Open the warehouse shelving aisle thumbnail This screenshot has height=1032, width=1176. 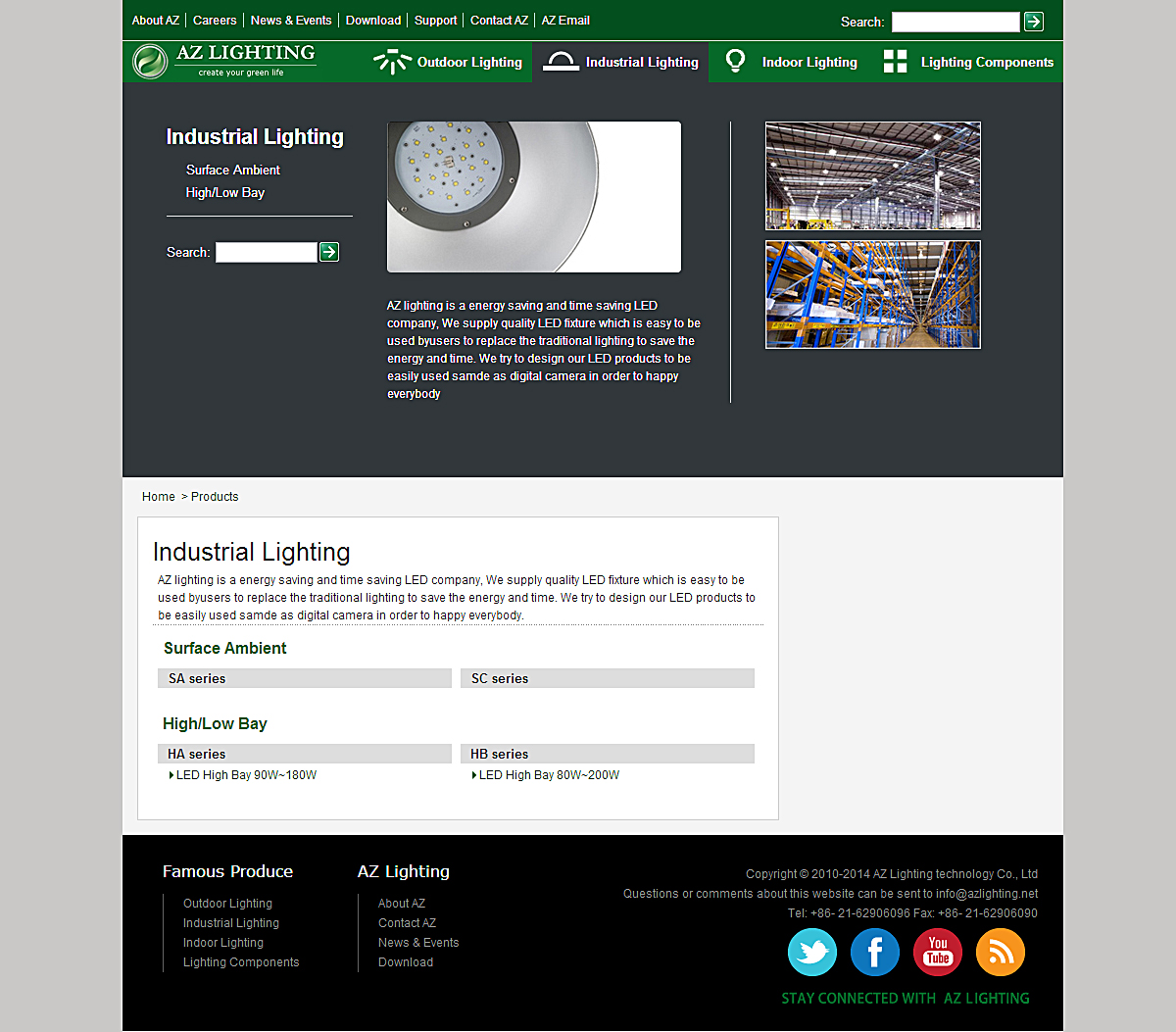coord(873,295)
